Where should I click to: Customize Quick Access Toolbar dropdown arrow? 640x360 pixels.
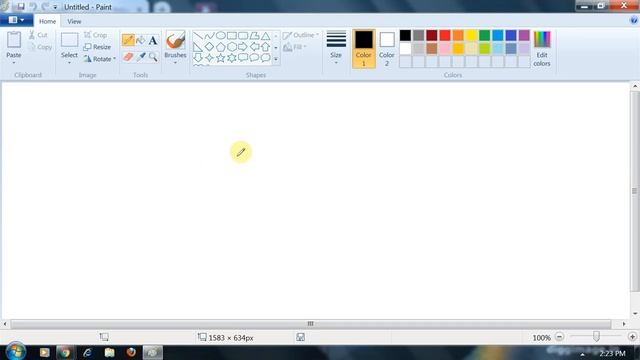(x=55, y=7)
